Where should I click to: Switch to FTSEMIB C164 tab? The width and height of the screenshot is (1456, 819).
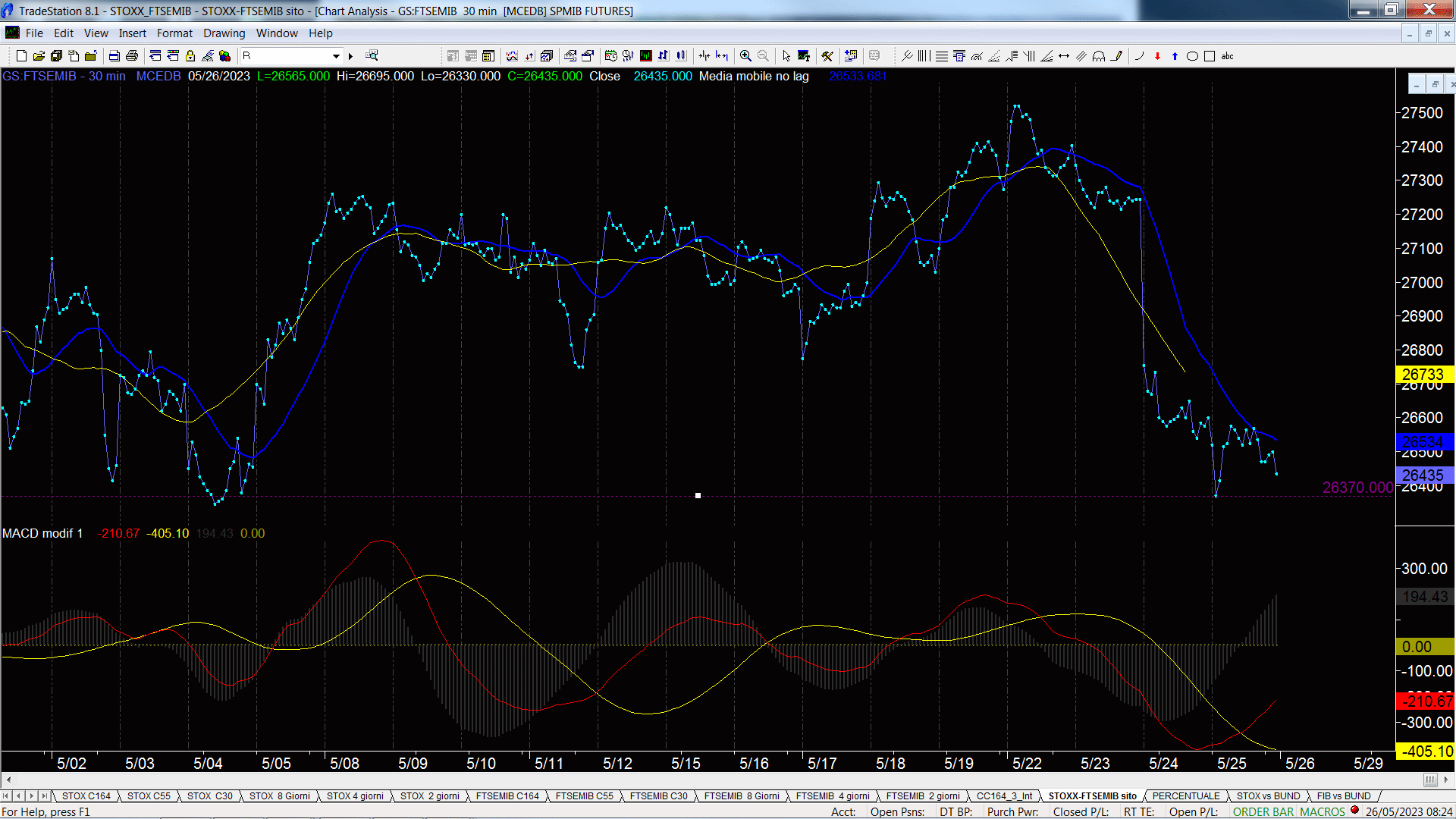tap(507, 796)
